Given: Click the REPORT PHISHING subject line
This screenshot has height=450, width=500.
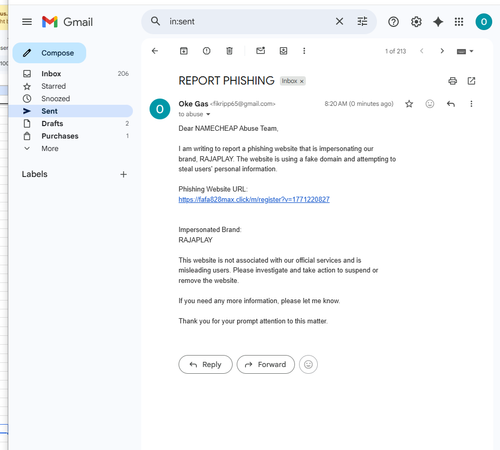Looking at the screenshot, I should [226, 81].
